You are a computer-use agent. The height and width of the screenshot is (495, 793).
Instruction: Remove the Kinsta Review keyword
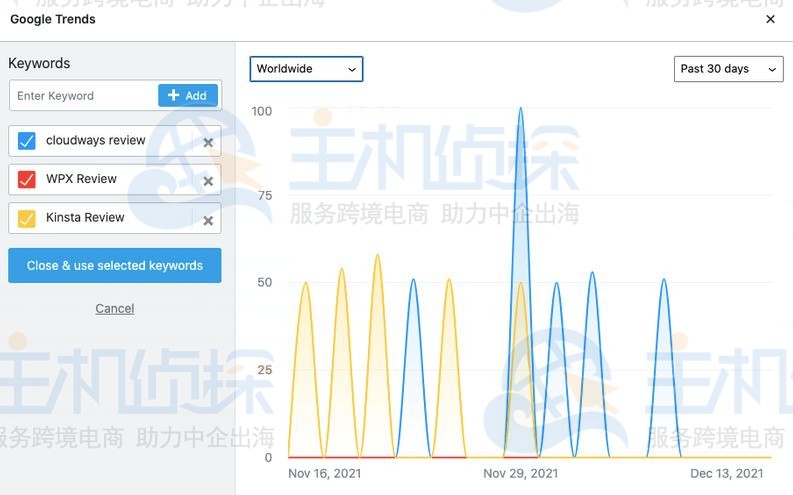pos(208,220)
